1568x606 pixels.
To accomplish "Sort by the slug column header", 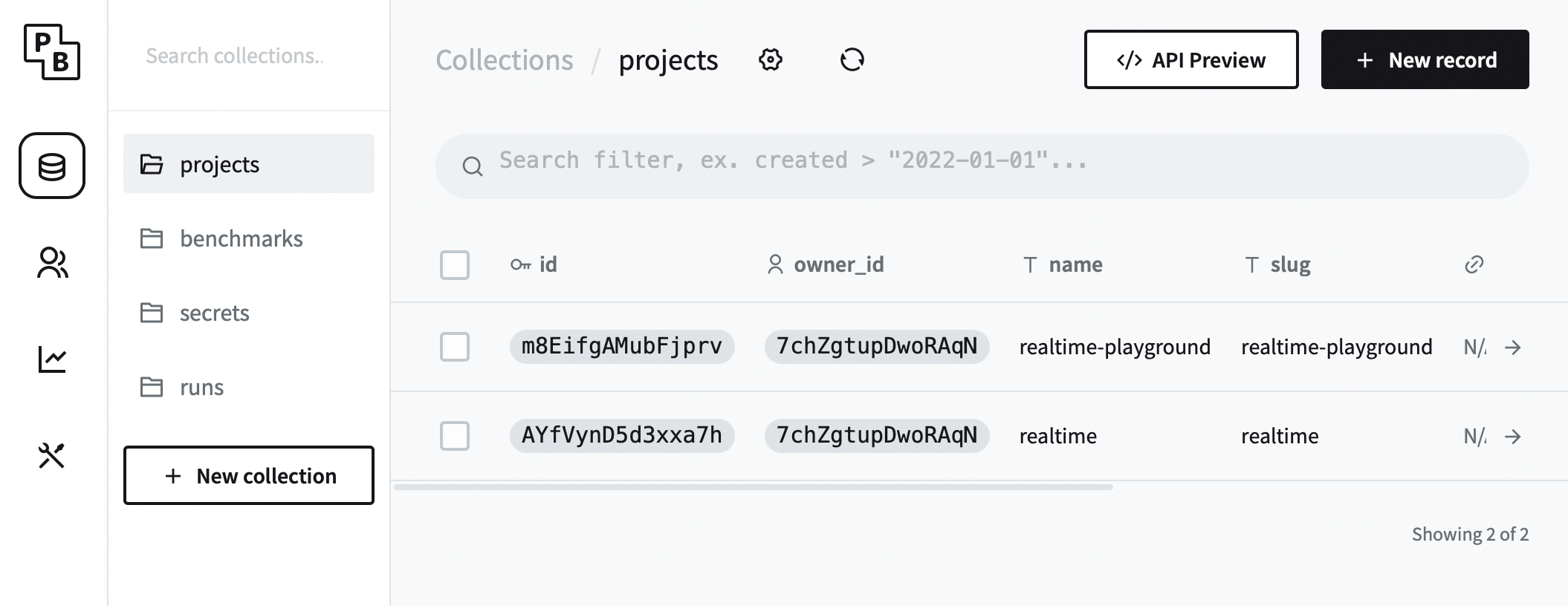I will 1277,264.
